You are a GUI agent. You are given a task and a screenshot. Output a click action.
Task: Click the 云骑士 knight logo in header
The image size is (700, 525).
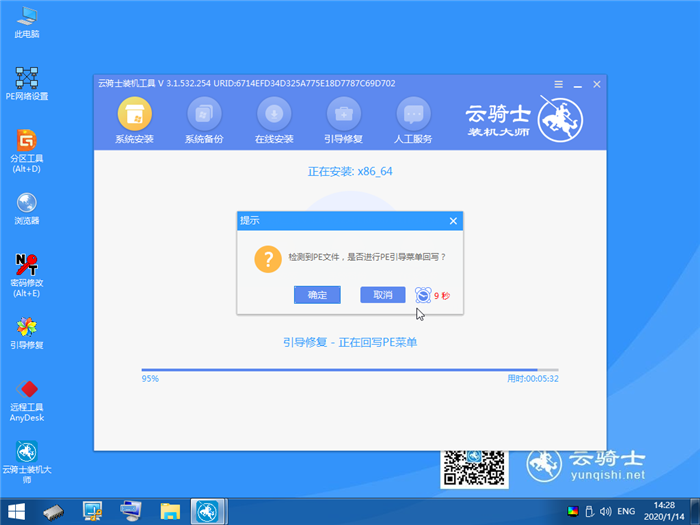pyautogui.click(x=560, y=119)
